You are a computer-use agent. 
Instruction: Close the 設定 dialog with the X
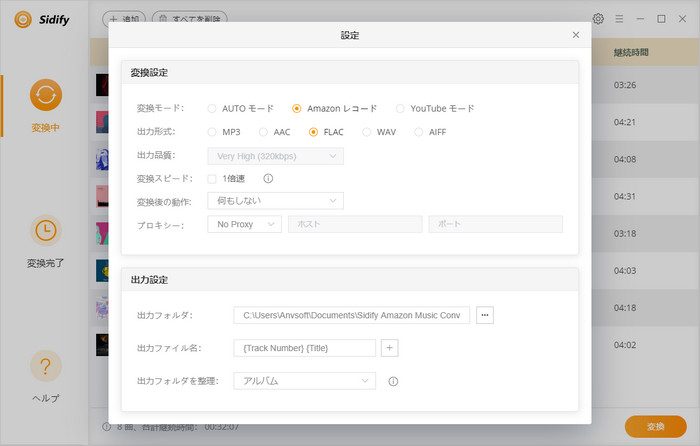pos(575,35)
